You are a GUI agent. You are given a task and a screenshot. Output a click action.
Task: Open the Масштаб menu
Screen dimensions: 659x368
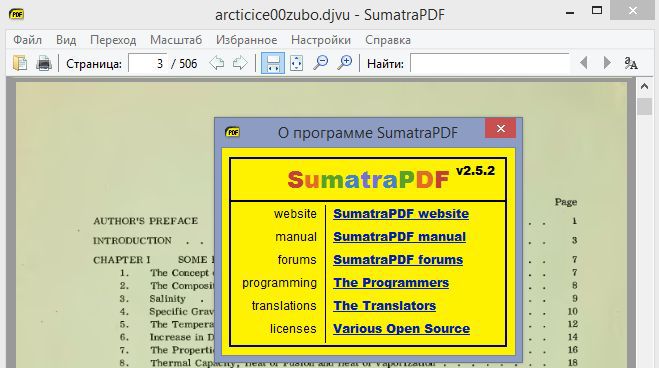(176, 40)
